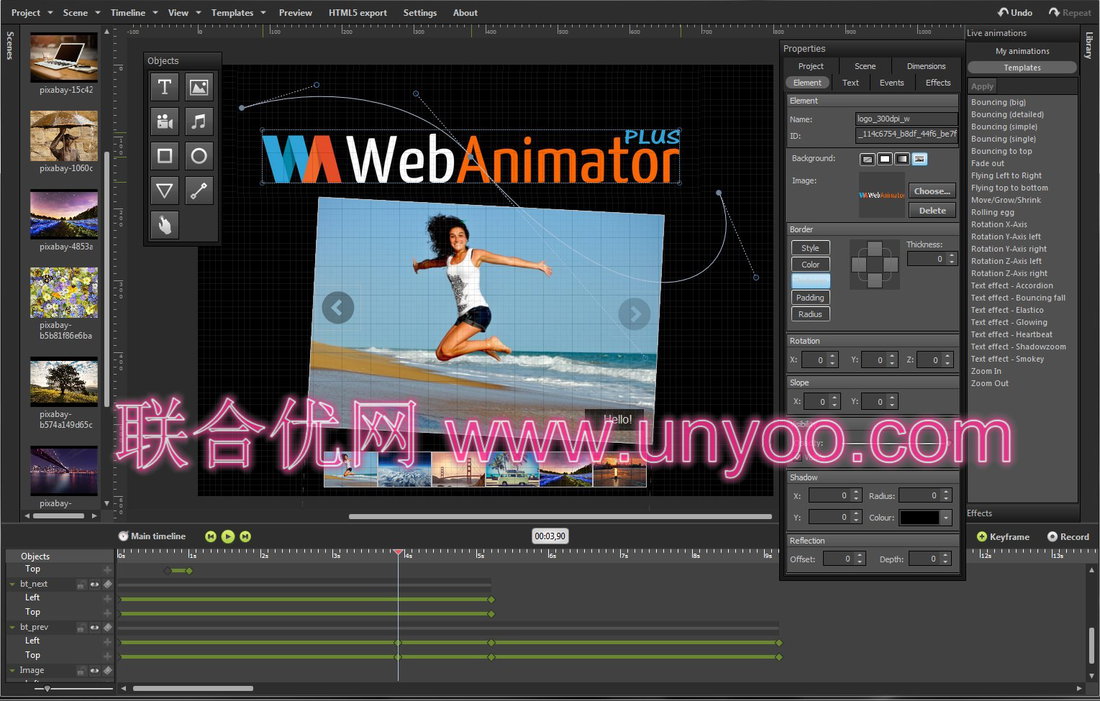Collapse bt_prev timeline object
The width and height of the screenshot is (1100, 701).
12,627
